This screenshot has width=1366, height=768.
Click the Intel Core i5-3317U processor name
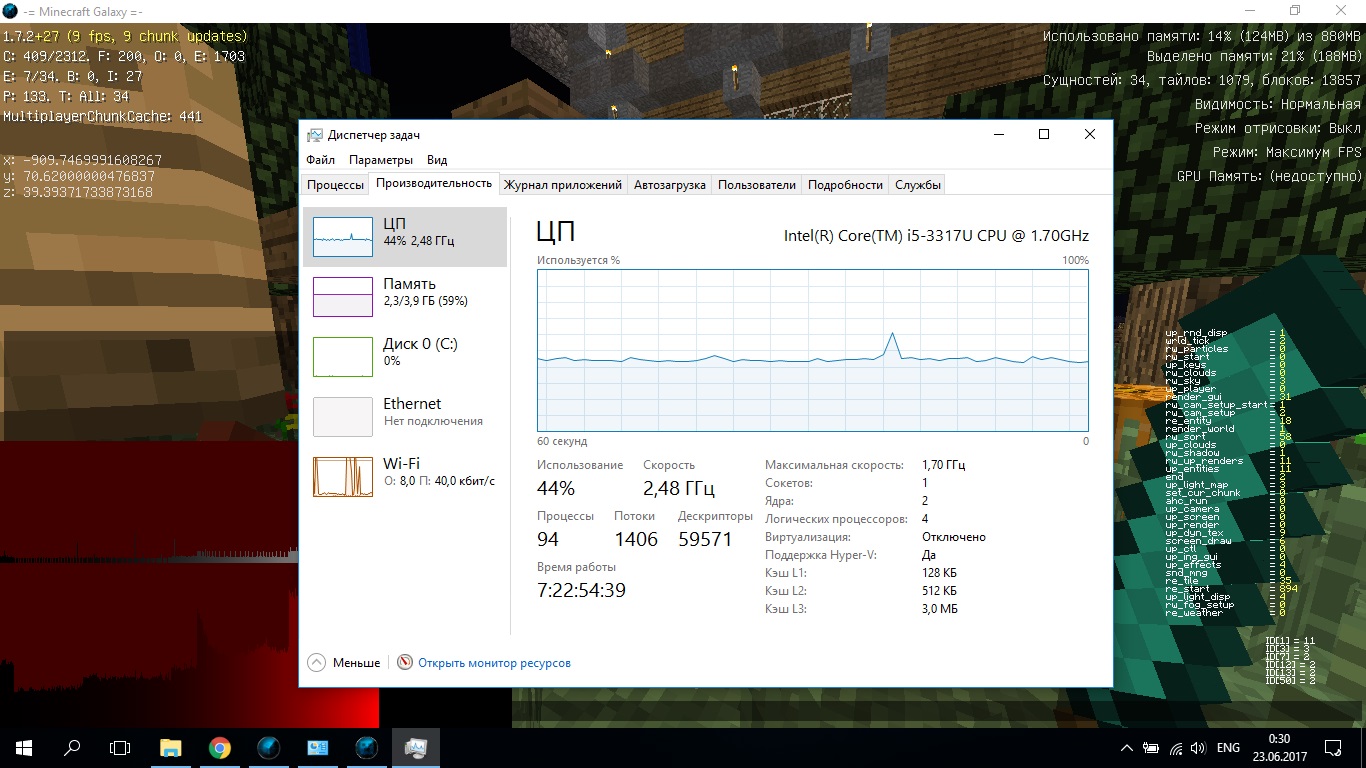coord(936,236)
